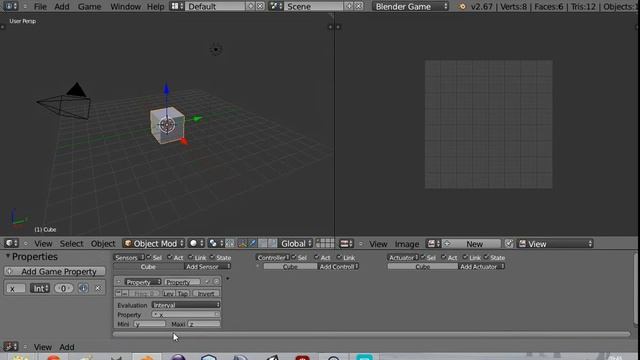This screenshot has height=360, width=640.
Task: Open the Image menu in UV editor
Action: [x=407, y=244]
